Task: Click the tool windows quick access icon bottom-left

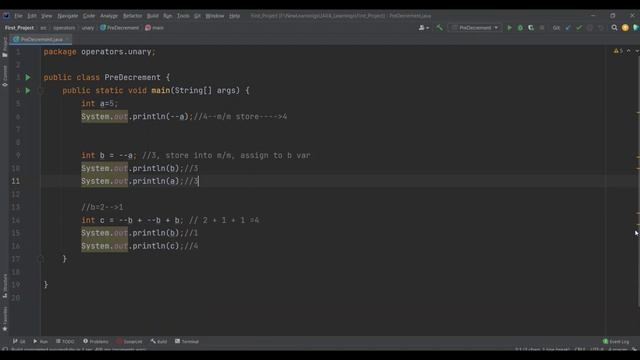Action: pos(5,349)
